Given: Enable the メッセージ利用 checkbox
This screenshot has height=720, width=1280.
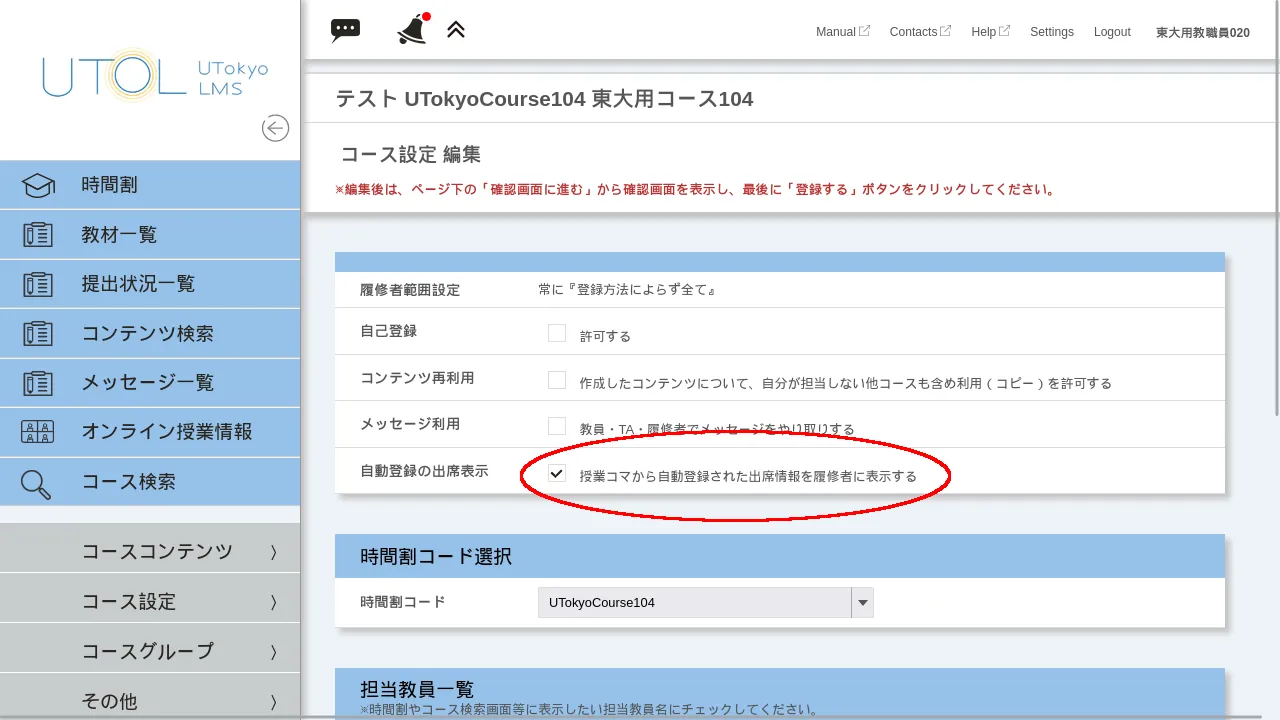Looking at the screenshot, I should 557,424.
